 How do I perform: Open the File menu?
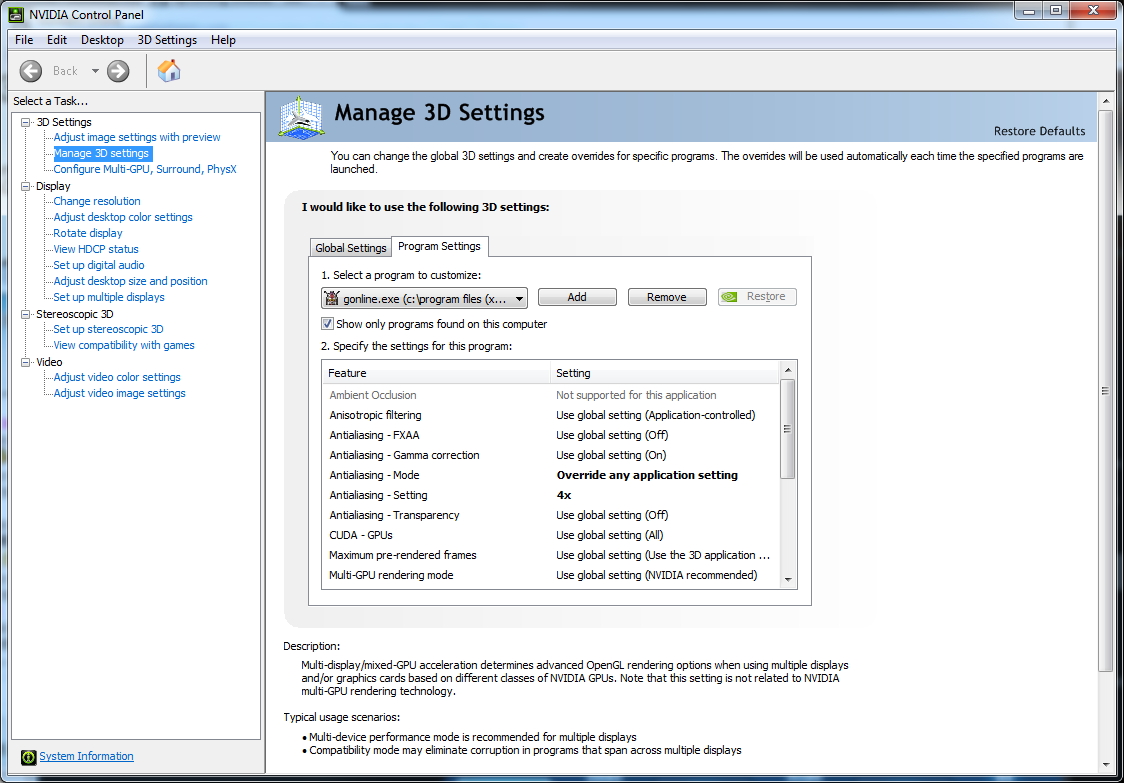(24, 40)
